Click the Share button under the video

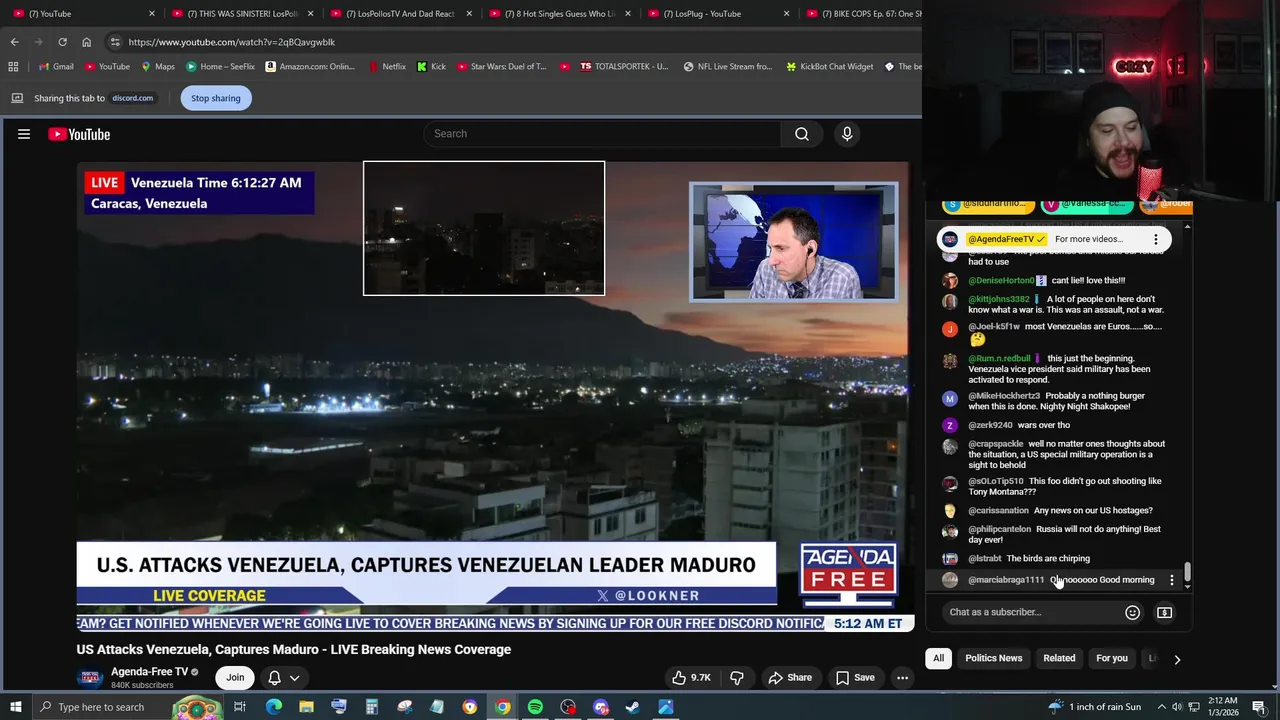tap(789, 678)
